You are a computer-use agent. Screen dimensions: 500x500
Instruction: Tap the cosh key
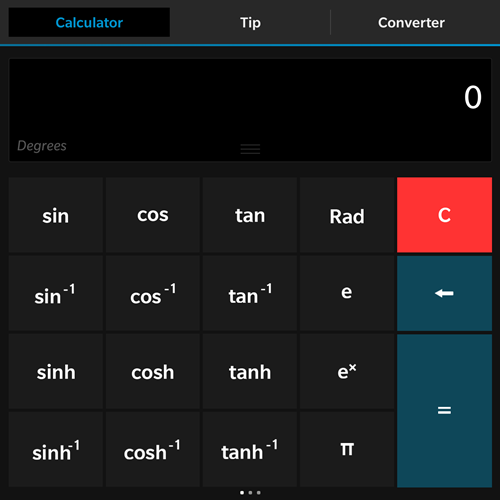point(153,372)
